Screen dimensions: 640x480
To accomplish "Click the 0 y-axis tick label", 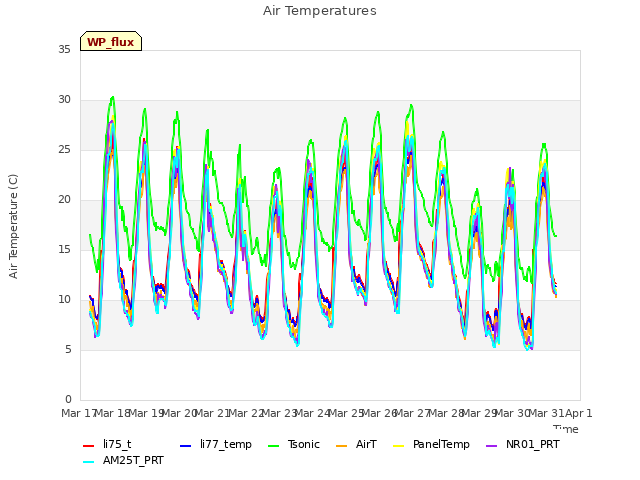I will pyautogui.click(x=68, y=400).
